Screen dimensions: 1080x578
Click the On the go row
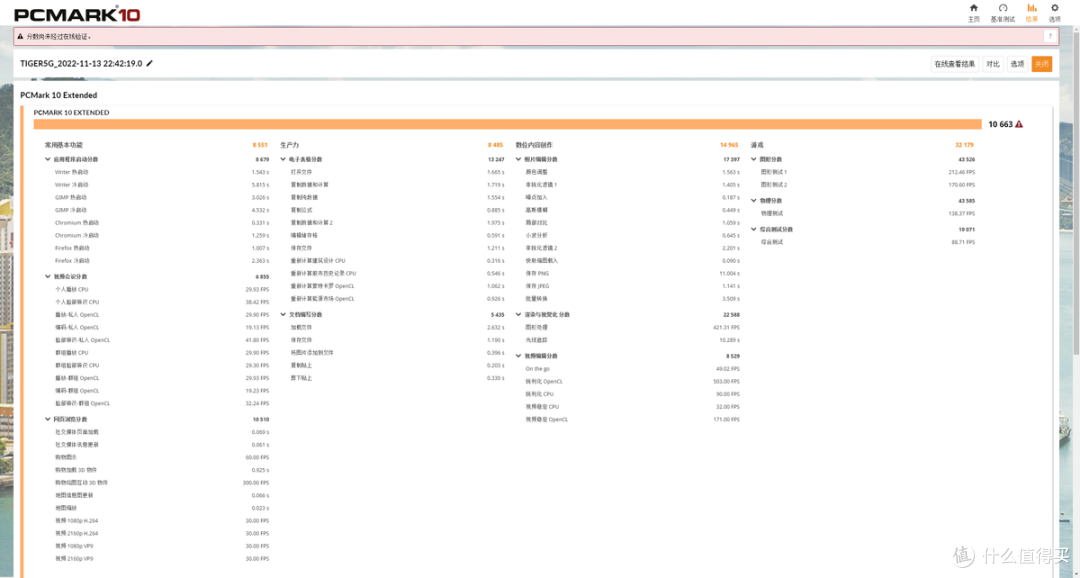click(x=633, y=369)
